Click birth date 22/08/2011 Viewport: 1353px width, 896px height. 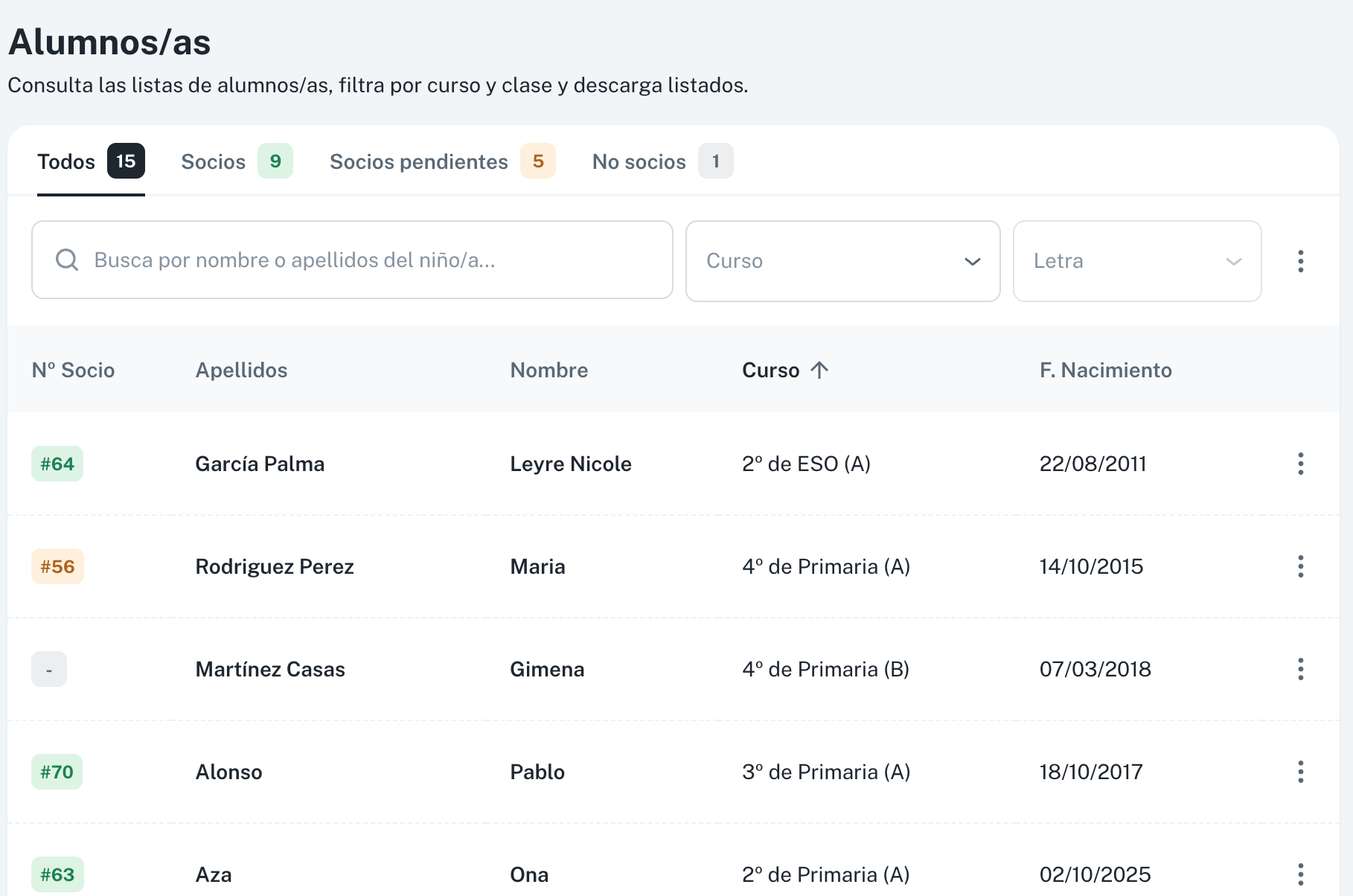point(1093,464)
